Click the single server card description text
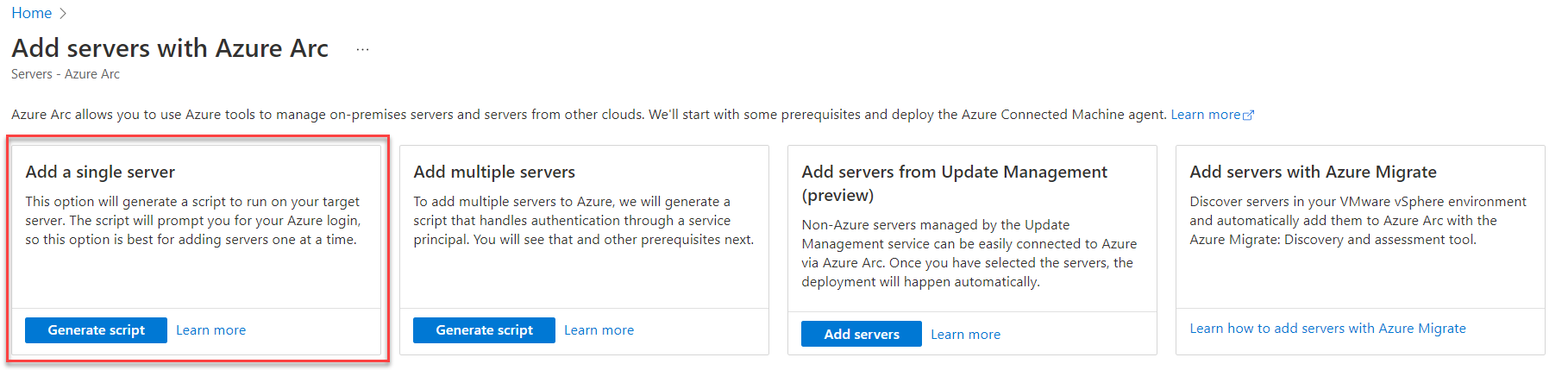The width and height of the screenshot is (1568, 370). coord(192,221)
